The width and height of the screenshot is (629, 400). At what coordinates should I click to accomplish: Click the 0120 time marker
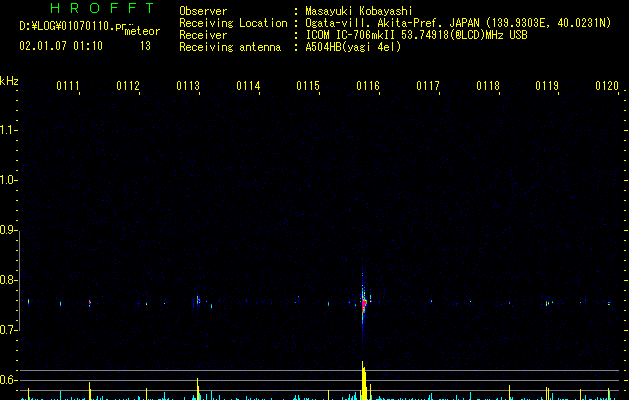[x=607, y=86]
